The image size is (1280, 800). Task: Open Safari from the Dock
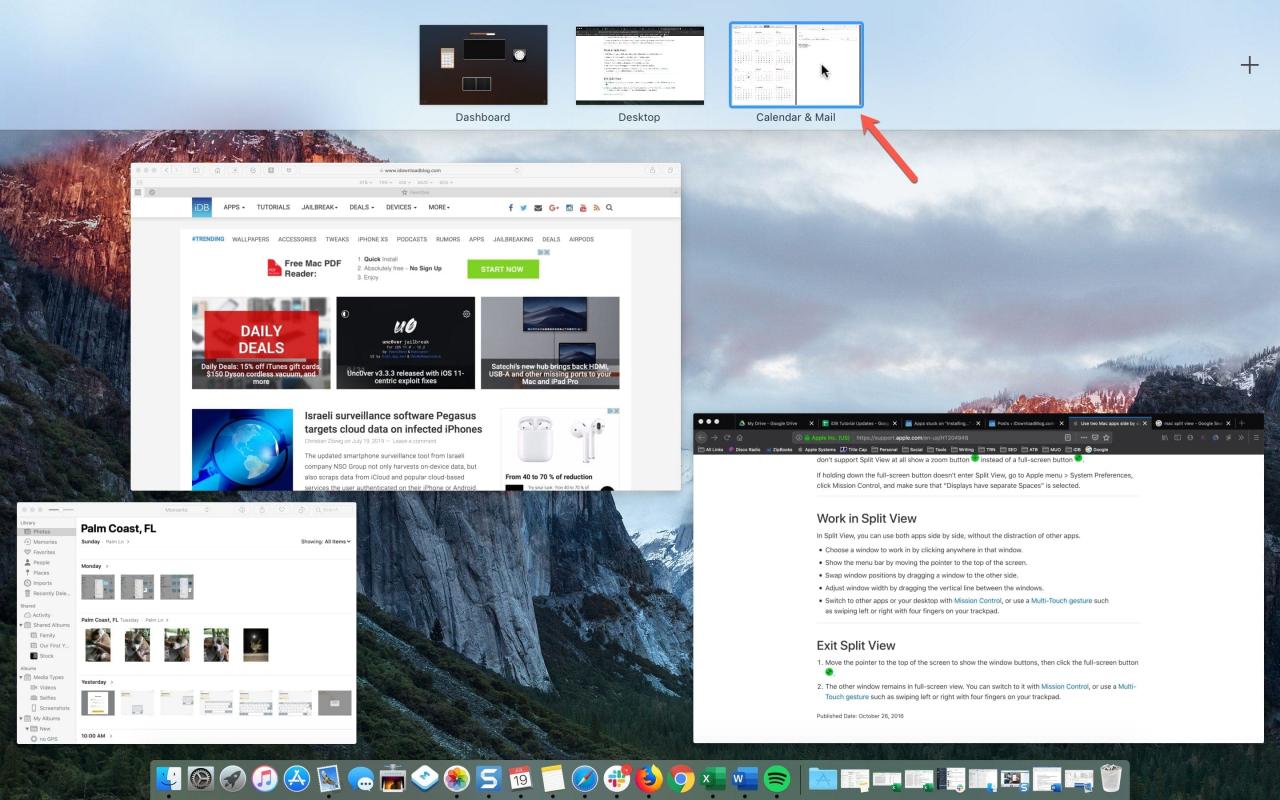tap(585, 779)
